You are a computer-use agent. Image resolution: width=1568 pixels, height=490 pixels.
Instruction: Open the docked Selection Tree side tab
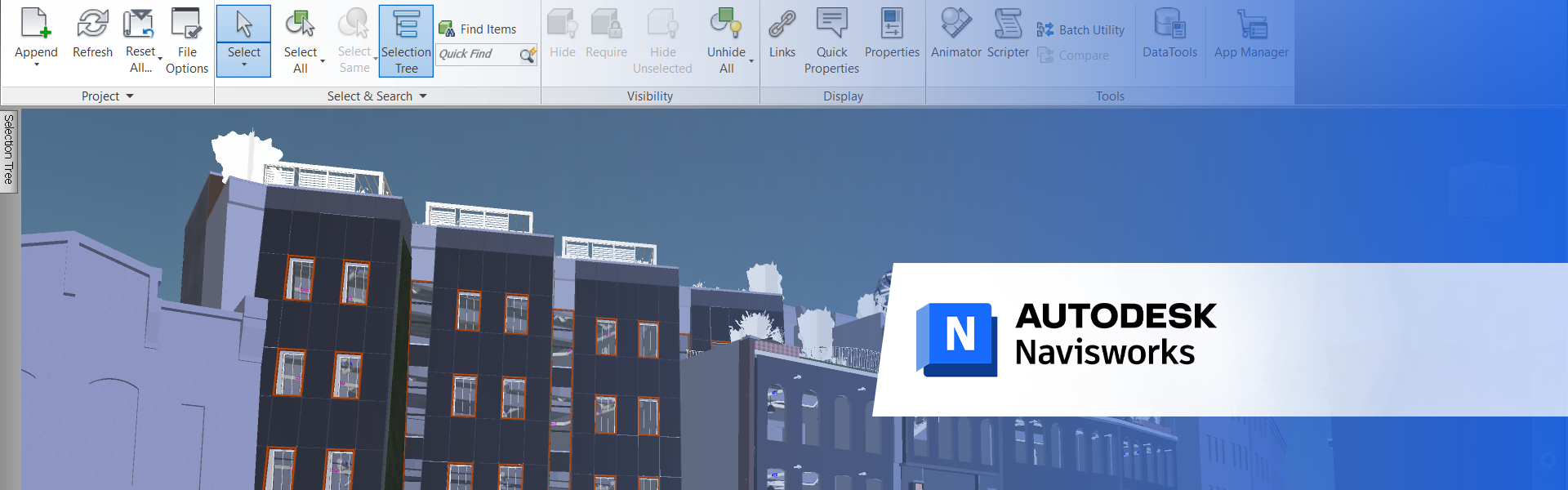click(9, 149)
